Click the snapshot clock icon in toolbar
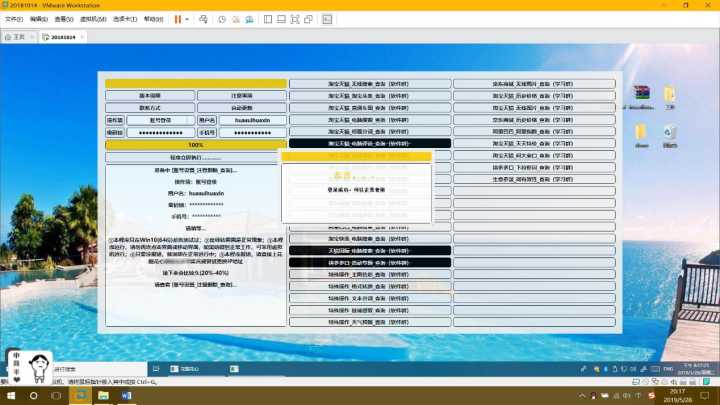 coord(221,19)
